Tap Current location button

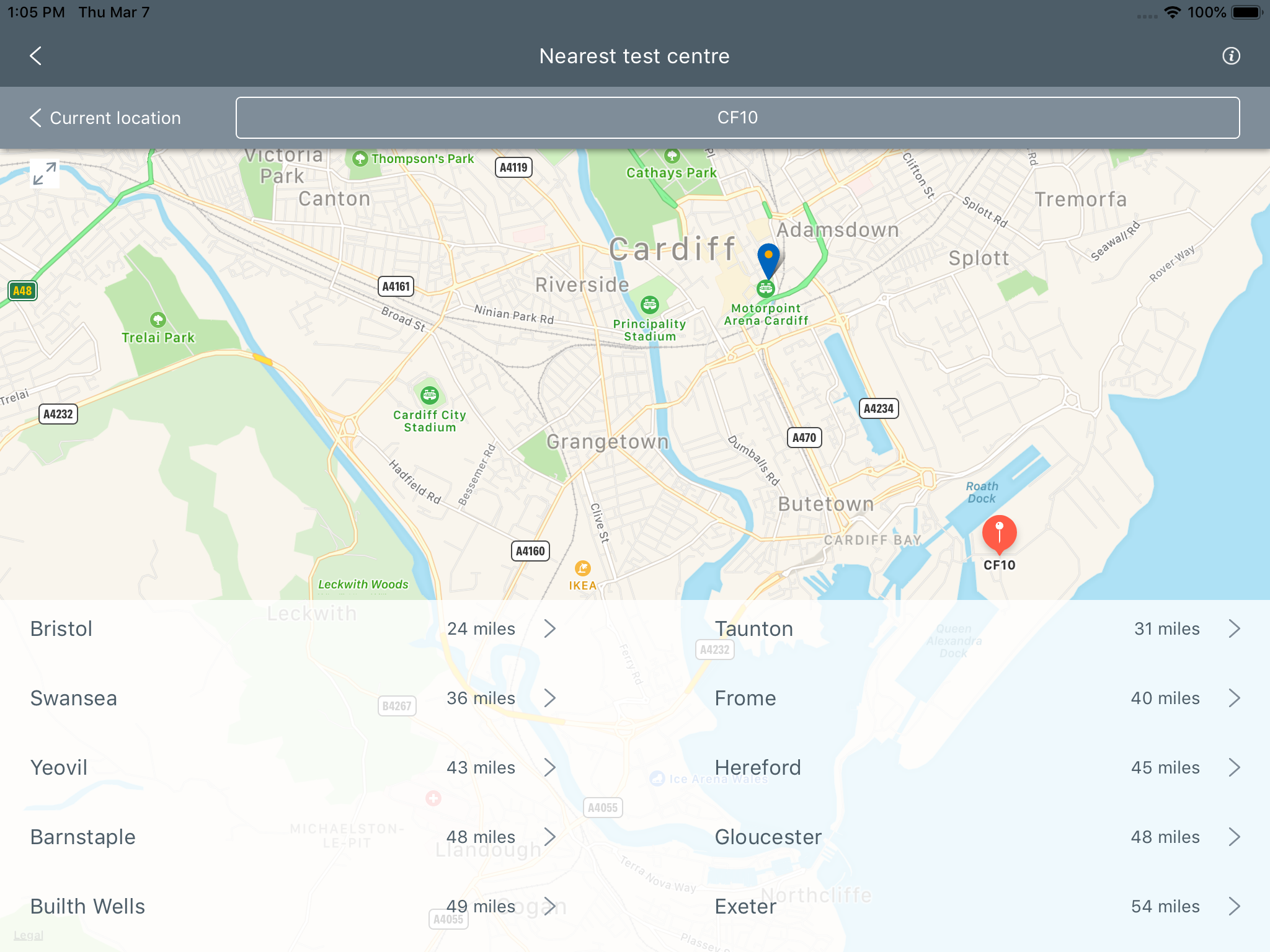(105, 118)
